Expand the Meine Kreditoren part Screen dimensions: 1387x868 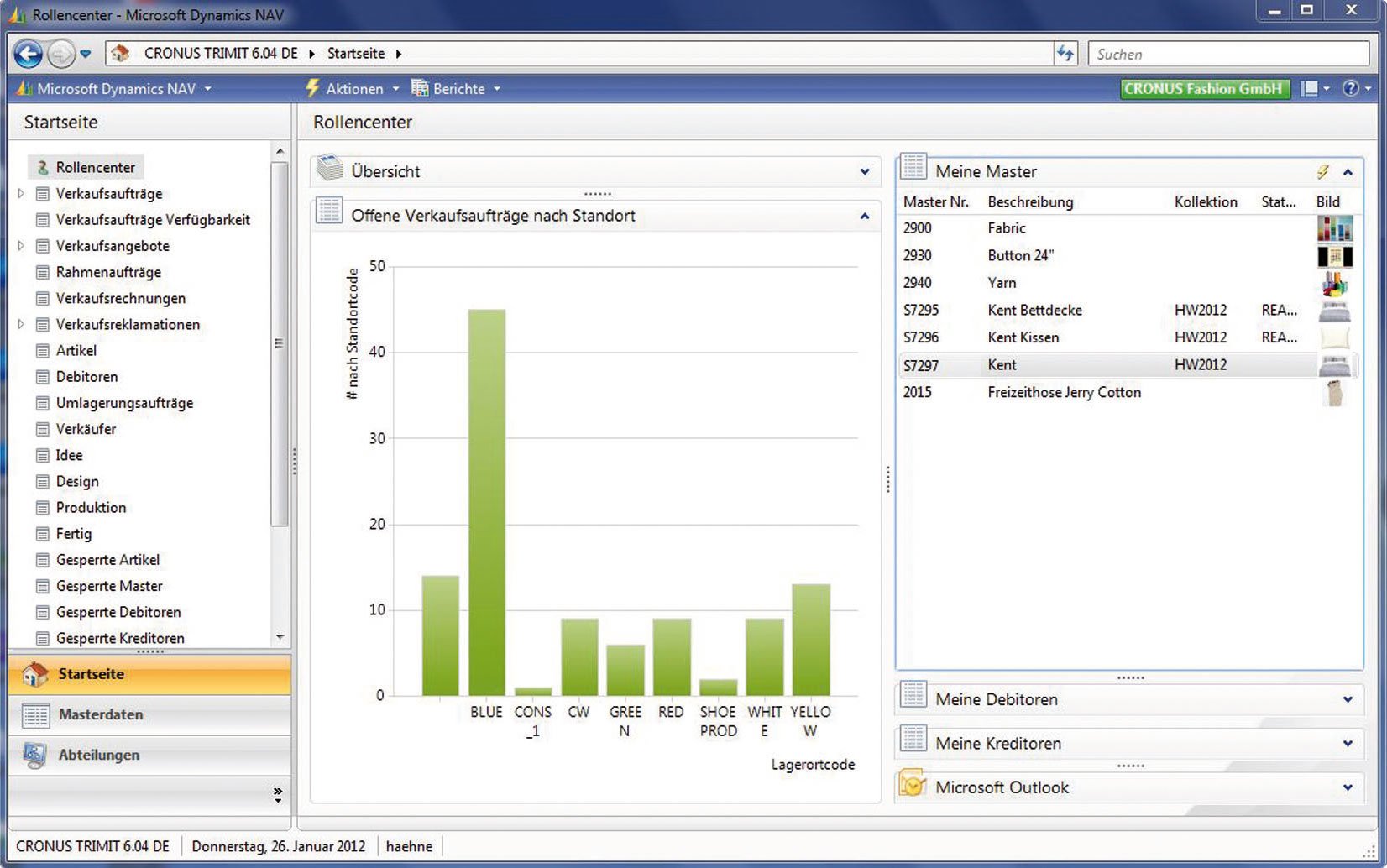(1348, 744)
